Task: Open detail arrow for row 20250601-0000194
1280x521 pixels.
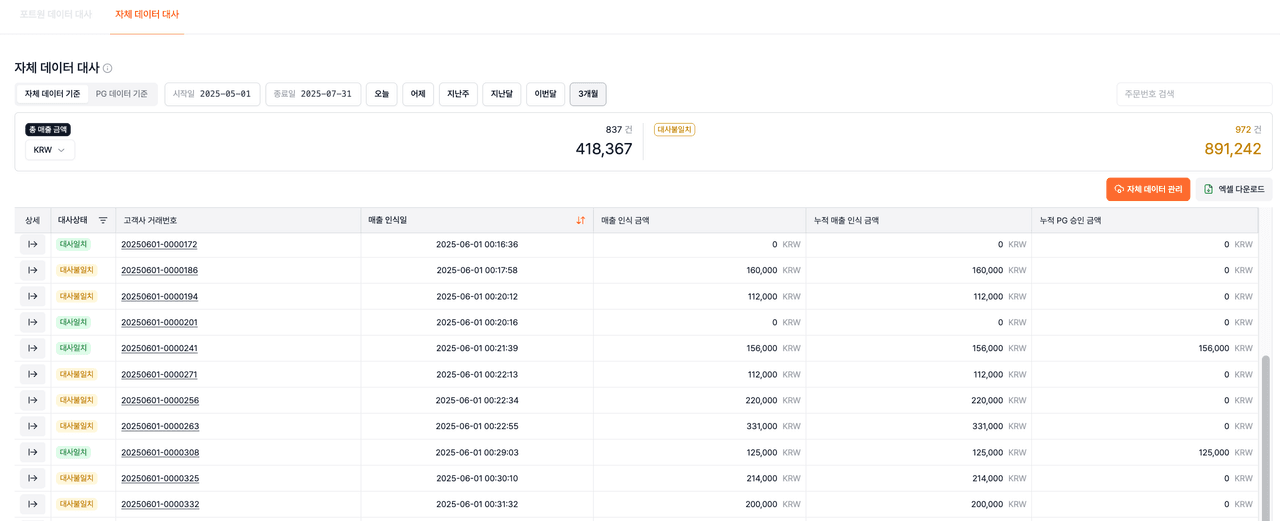Action: point(32,296)
